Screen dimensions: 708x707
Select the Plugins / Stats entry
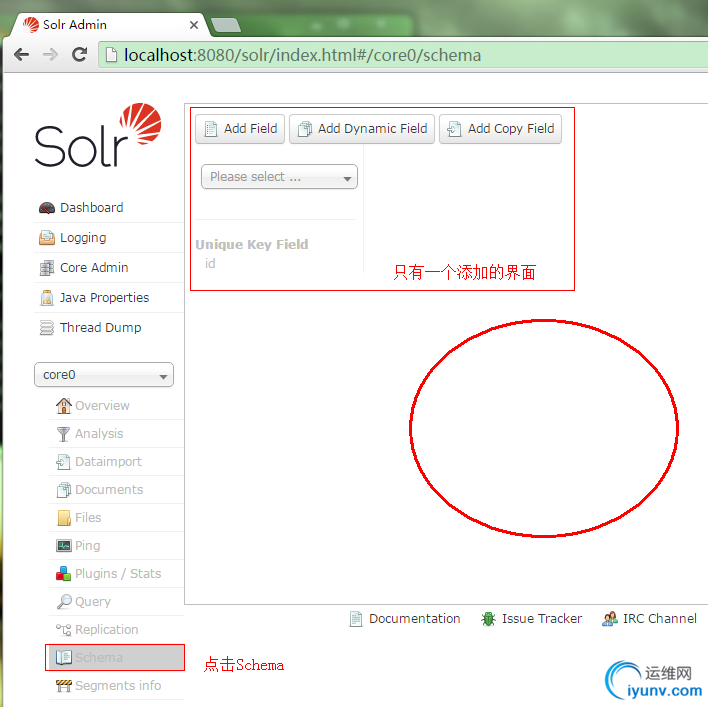coord(116,573)
